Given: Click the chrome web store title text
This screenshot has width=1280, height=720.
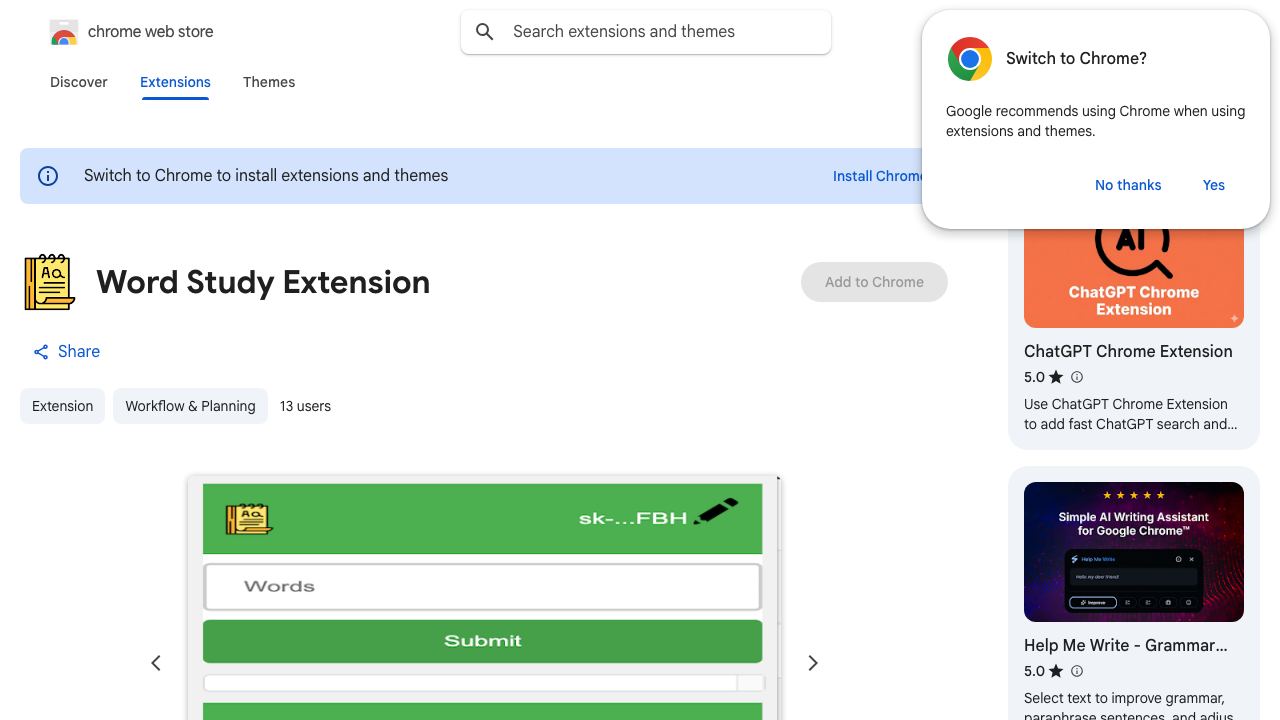Looking at the screenshot, I should coord(151,32).
